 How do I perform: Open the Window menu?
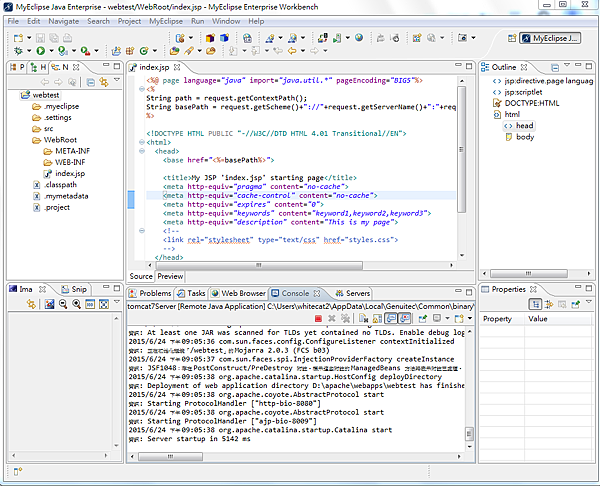point(226,21)
